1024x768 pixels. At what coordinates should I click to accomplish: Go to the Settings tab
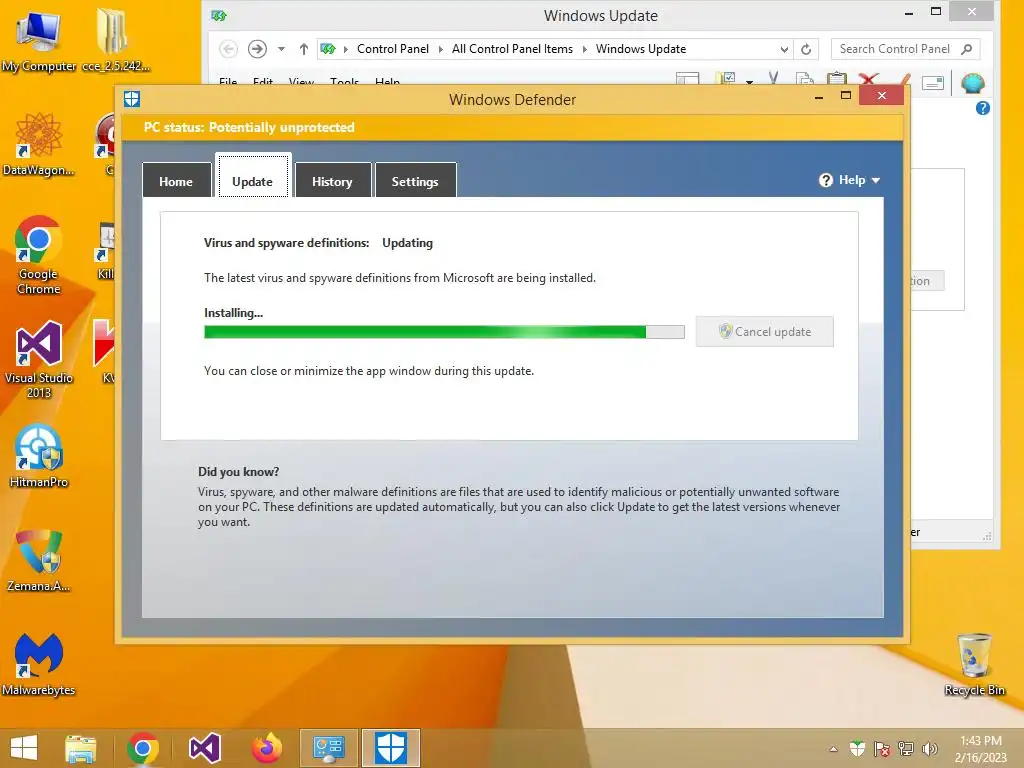[x=415, y=181]
